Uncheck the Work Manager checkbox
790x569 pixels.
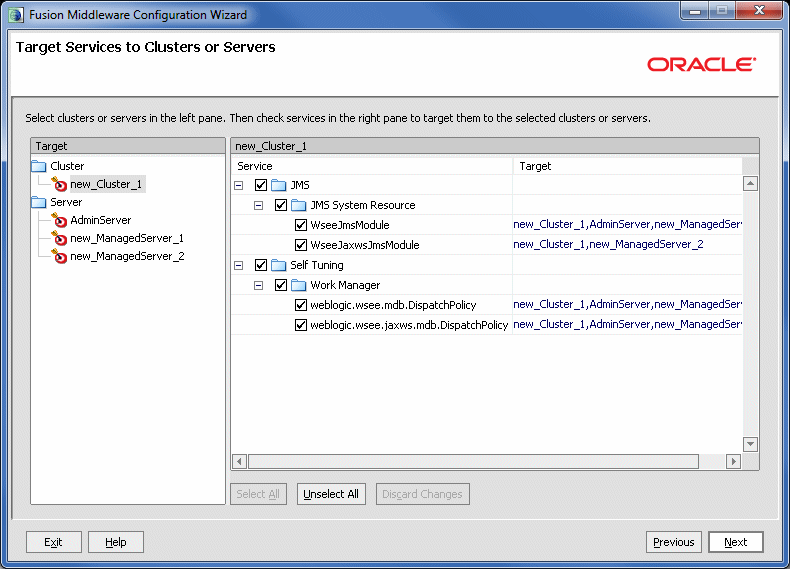pyautogui.click(x=281, y=285)
